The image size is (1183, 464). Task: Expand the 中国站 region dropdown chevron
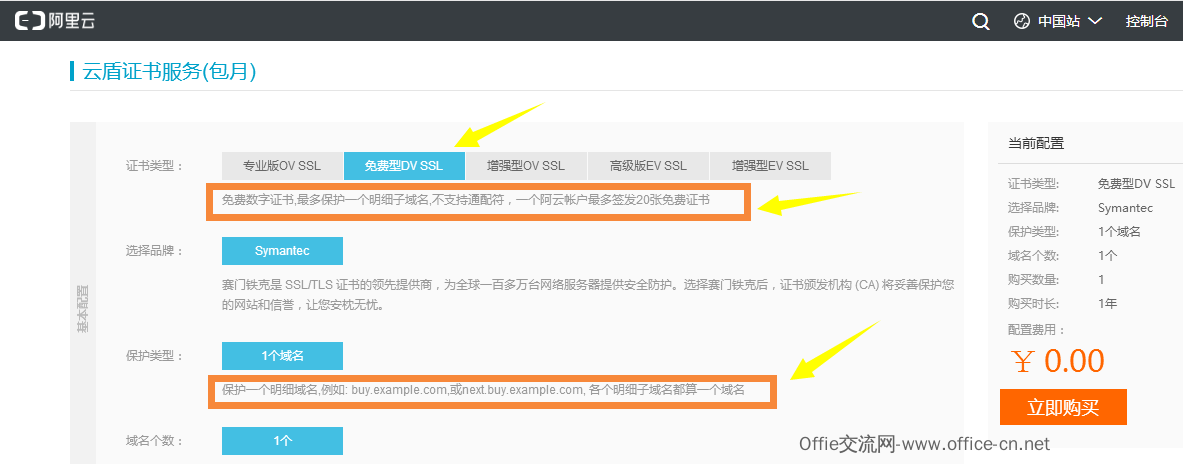click(x=1095, y=21)
